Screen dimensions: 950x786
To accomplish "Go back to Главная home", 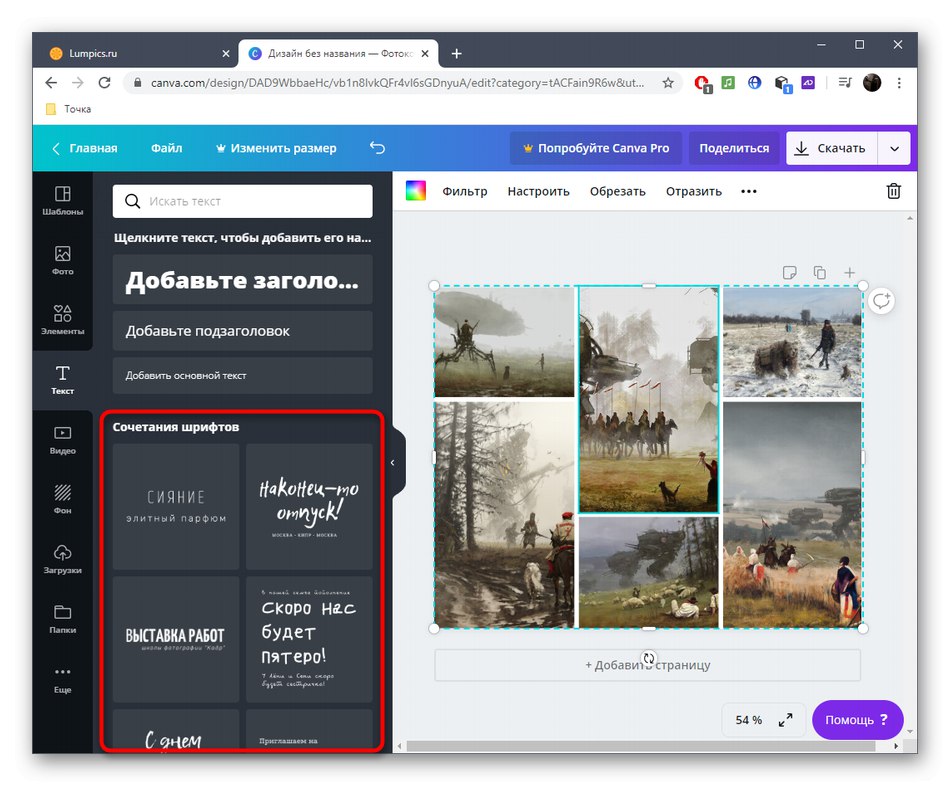I will [85, 148].
